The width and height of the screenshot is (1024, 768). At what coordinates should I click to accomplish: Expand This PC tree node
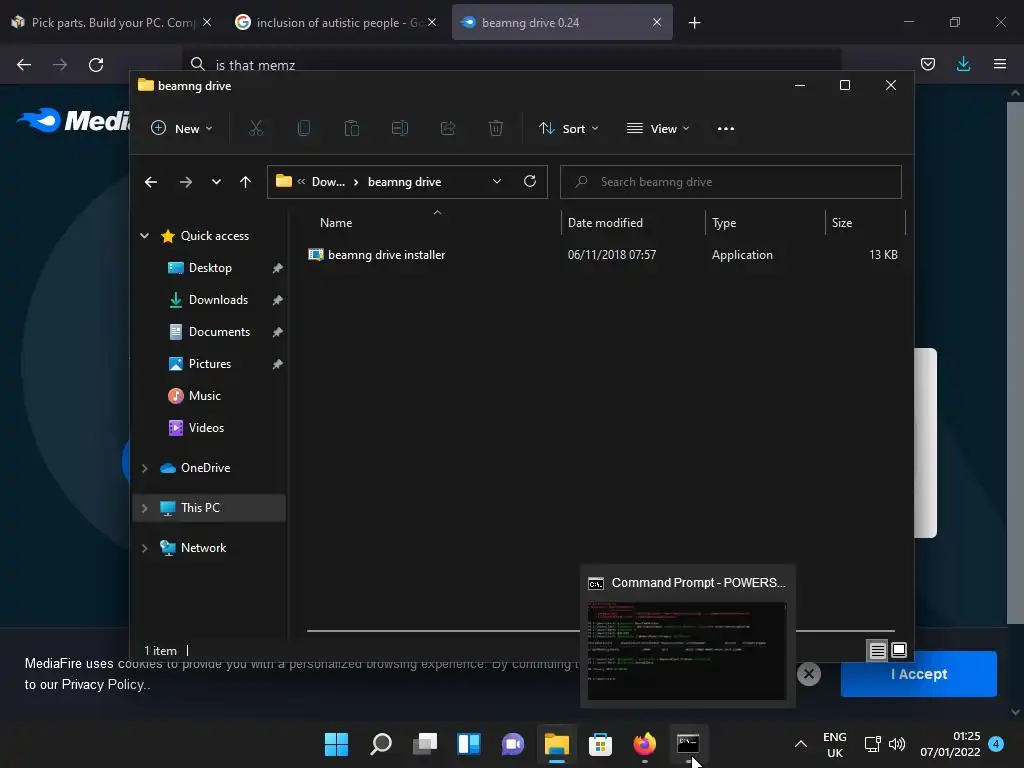point(144,508)
